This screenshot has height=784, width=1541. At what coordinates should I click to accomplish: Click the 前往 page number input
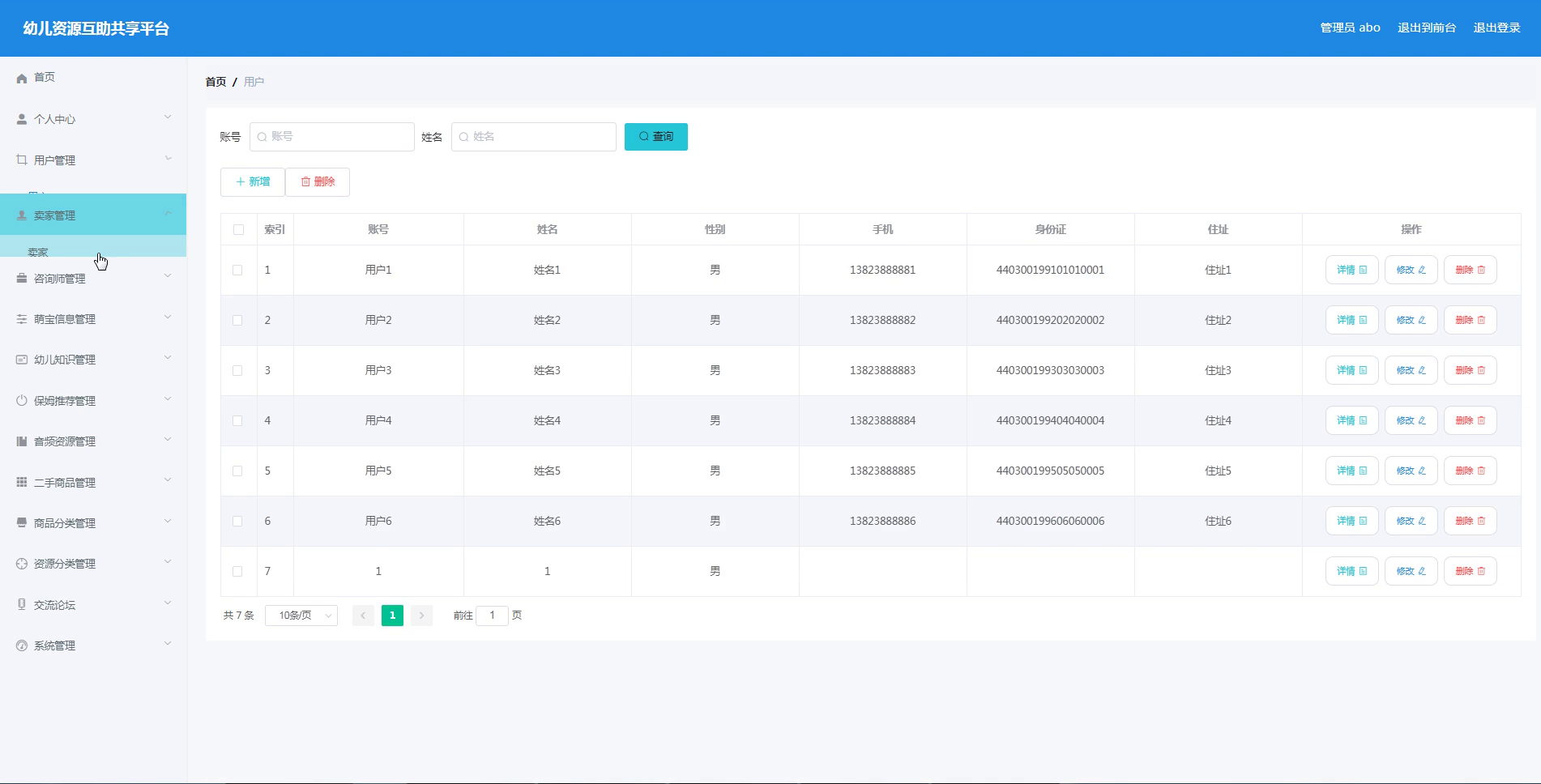coord(492,616)
